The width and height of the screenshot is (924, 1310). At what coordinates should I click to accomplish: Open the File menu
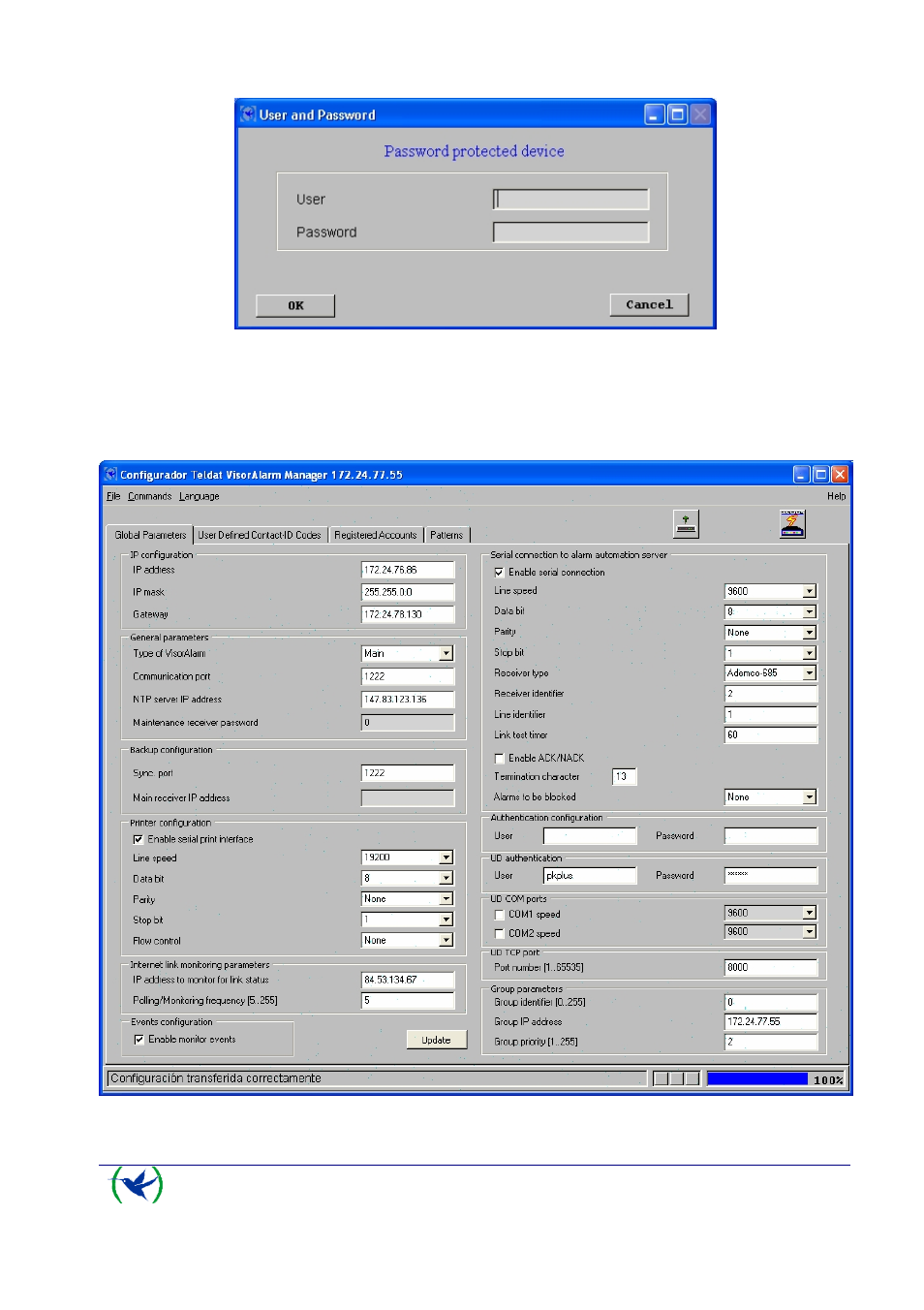click(x=113, y=496)
